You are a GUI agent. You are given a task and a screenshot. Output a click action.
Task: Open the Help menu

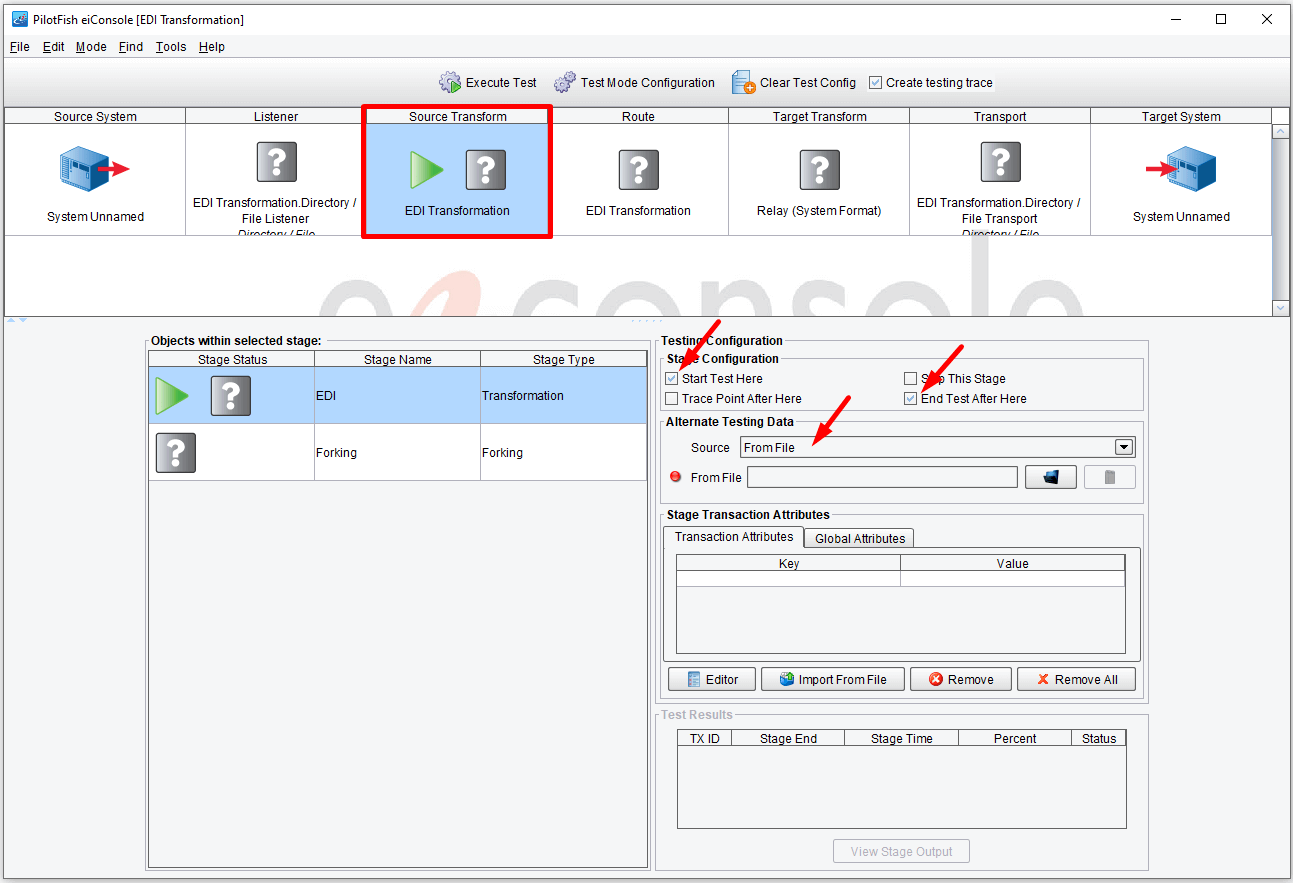point(212,47)
